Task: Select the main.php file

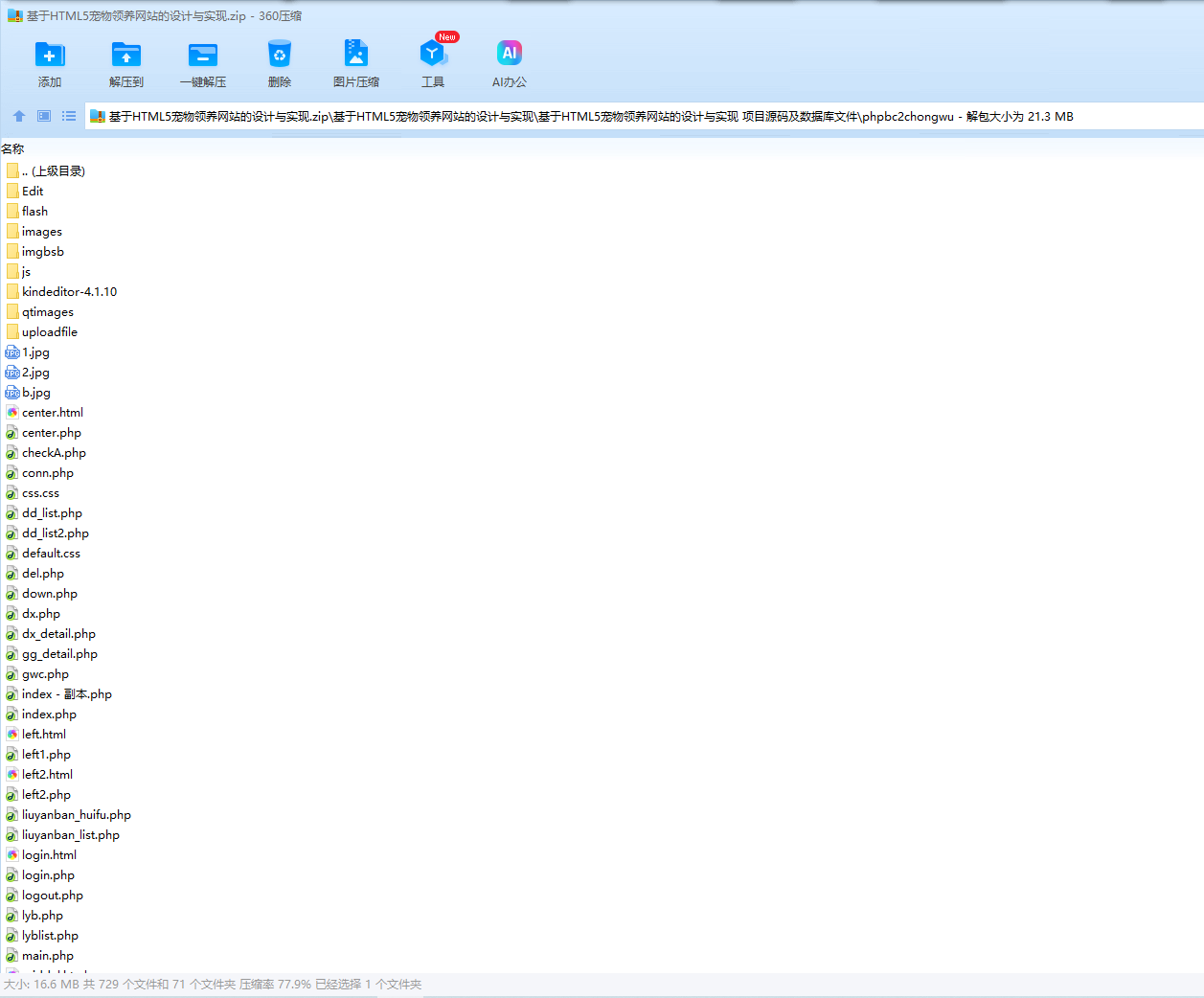Action: click(39, 955)
